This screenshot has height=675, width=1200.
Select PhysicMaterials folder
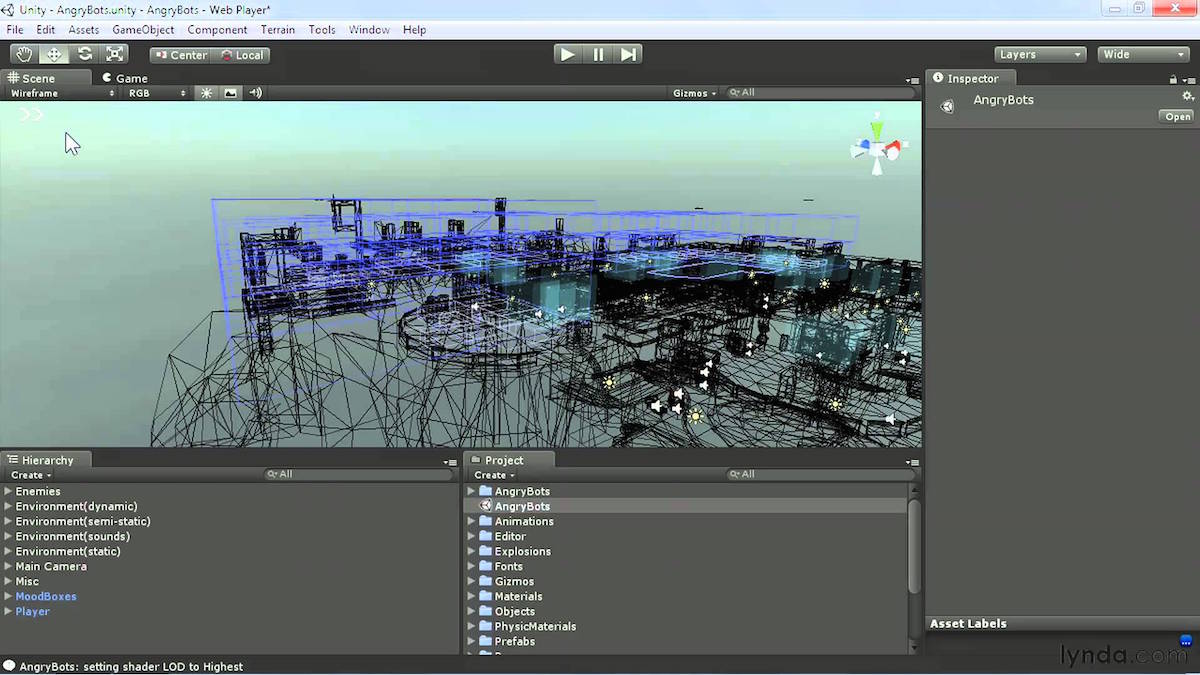pyautogui.click(x=535, y=626)
